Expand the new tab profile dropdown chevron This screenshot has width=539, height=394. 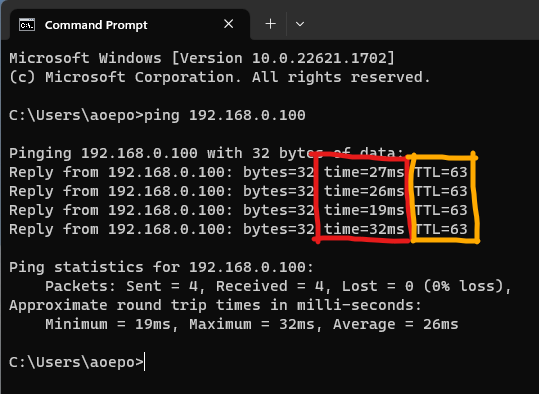(x=300, y=24)
